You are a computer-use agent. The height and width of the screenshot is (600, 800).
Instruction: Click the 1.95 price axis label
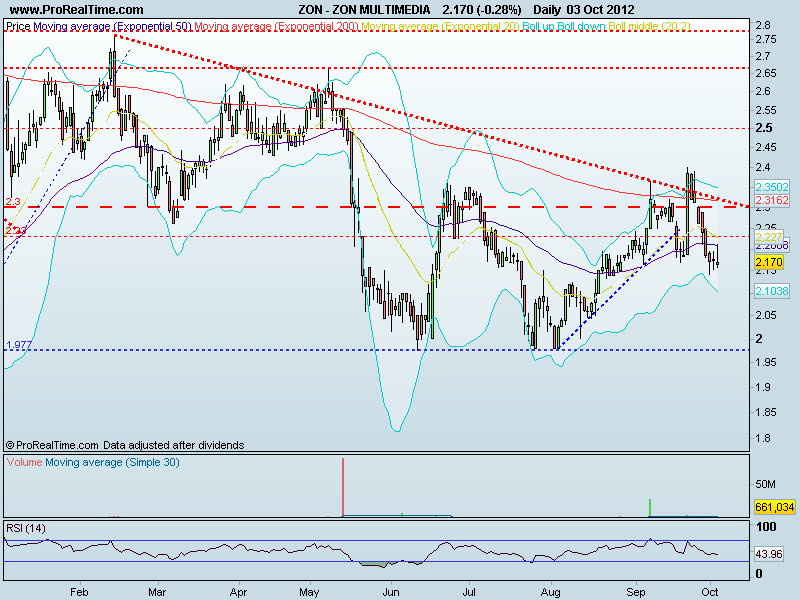765,362
